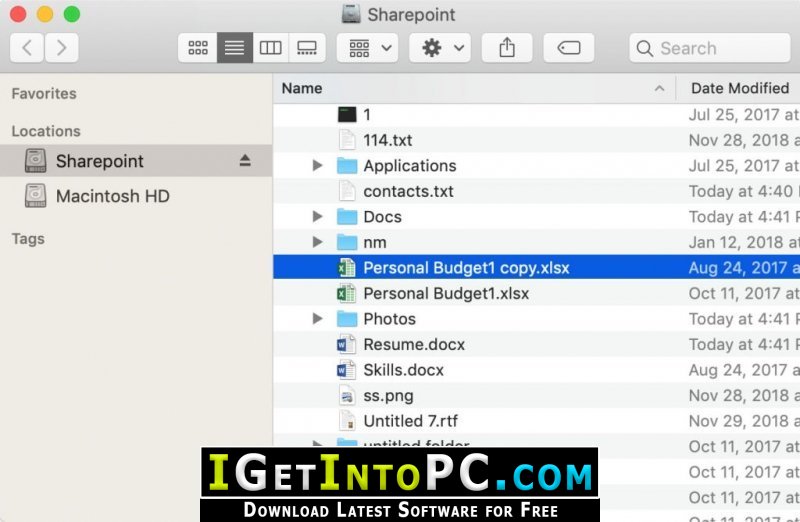Select the ss.png file row

536,395
